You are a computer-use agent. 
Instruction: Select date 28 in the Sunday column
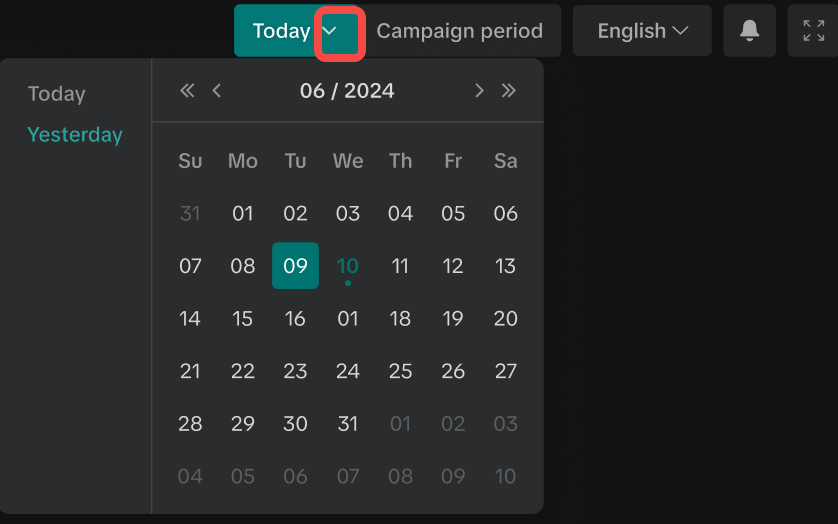190,423
